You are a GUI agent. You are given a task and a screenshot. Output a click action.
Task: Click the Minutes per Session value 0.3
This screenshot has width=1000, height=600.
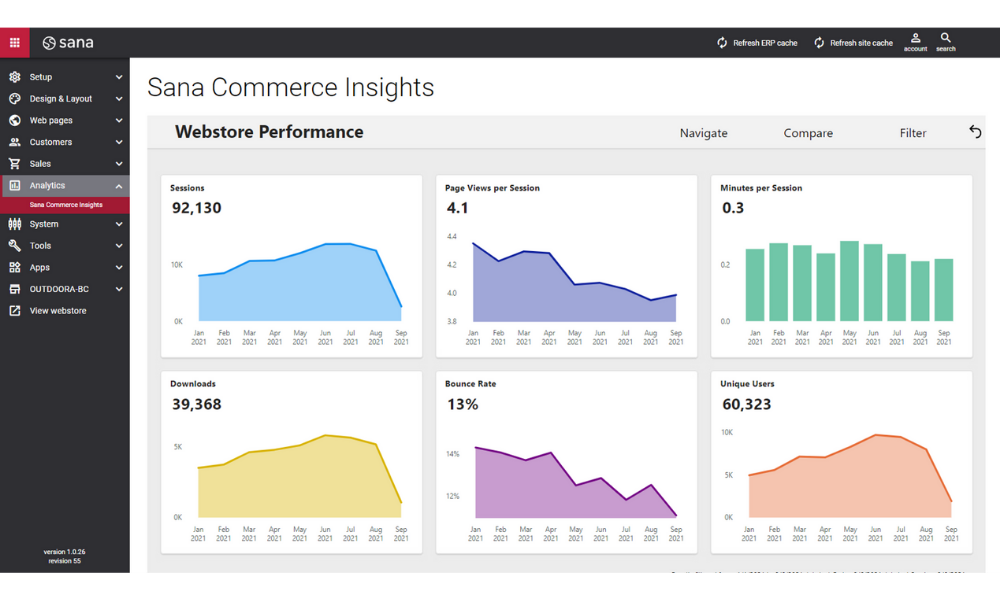[733, 208]
